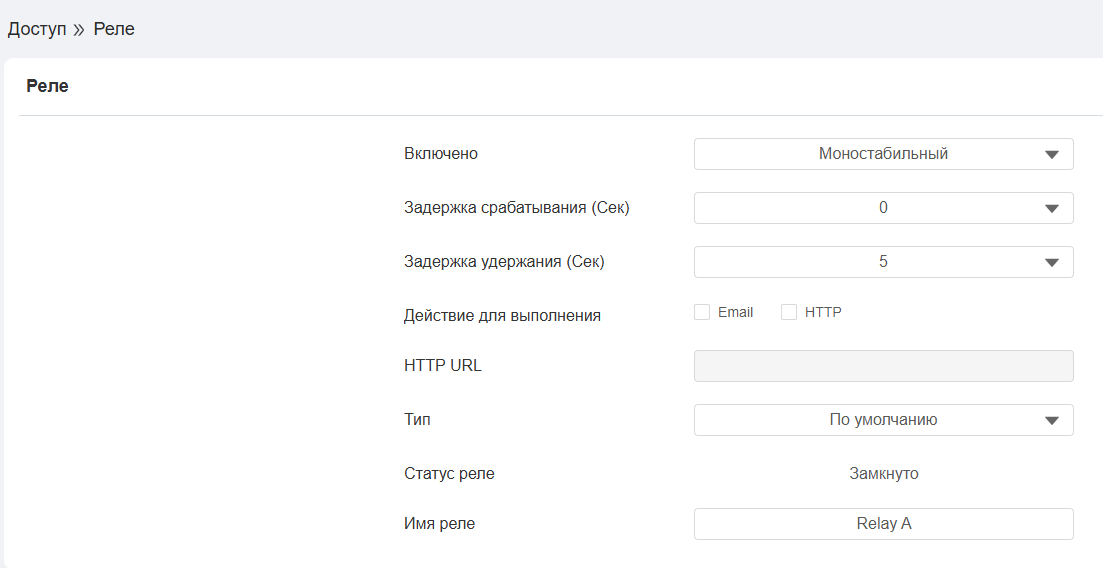Go to Доступ in the breadcrumb
1103x568 pixels.
click(37, 29)
